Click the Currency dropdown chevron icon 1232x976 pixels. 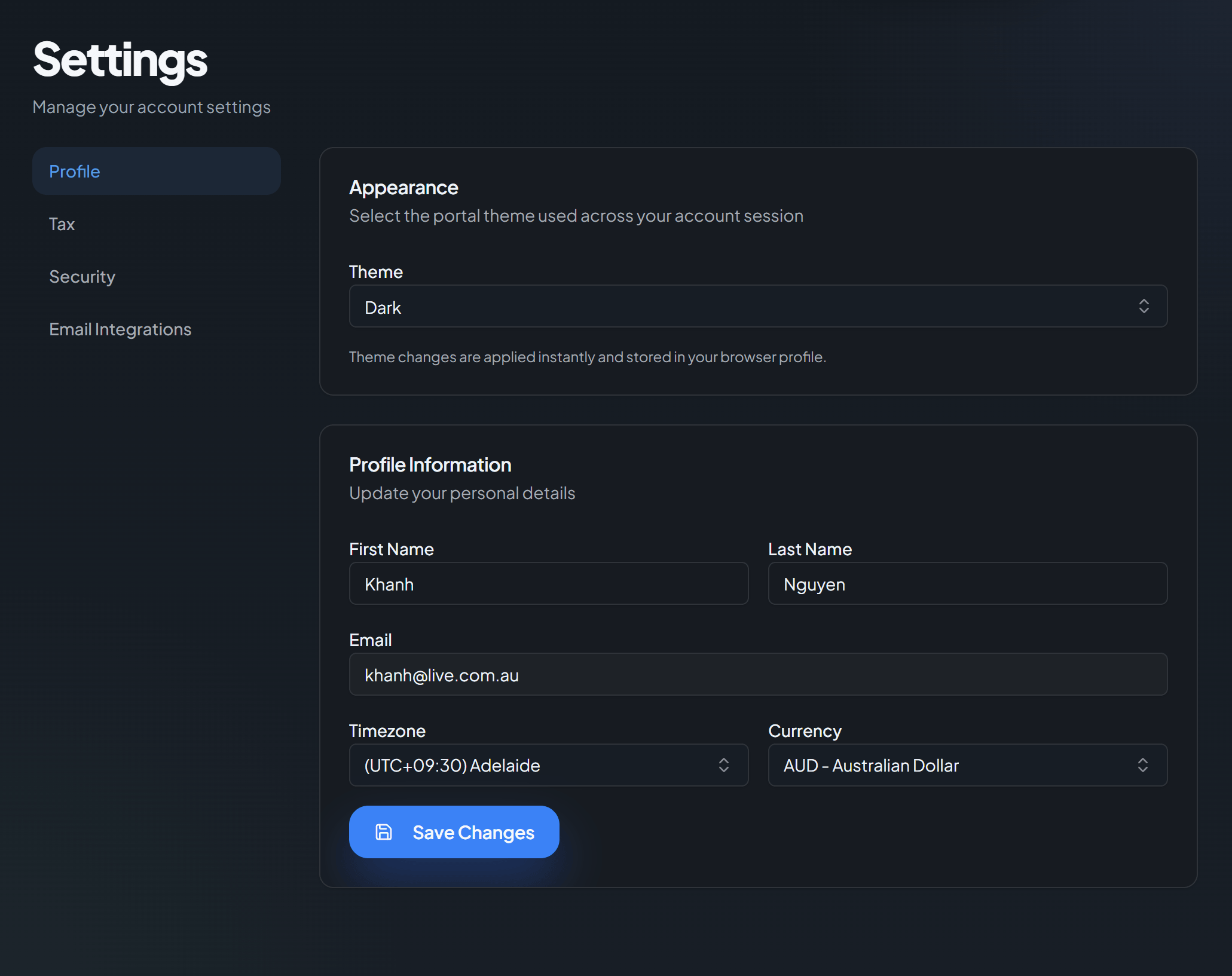pyautogui.click(x=1144, y=765)
